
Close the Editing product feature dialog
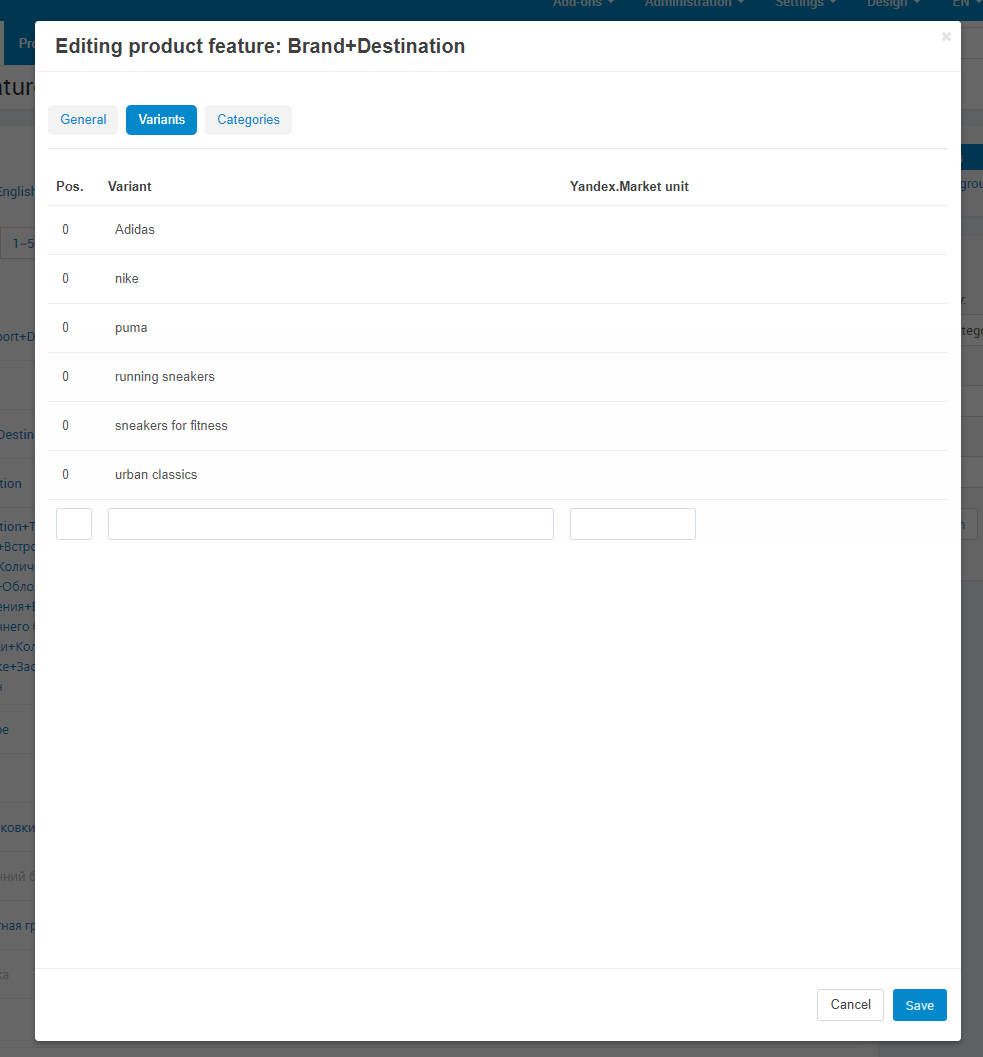[x=946, y=36]
